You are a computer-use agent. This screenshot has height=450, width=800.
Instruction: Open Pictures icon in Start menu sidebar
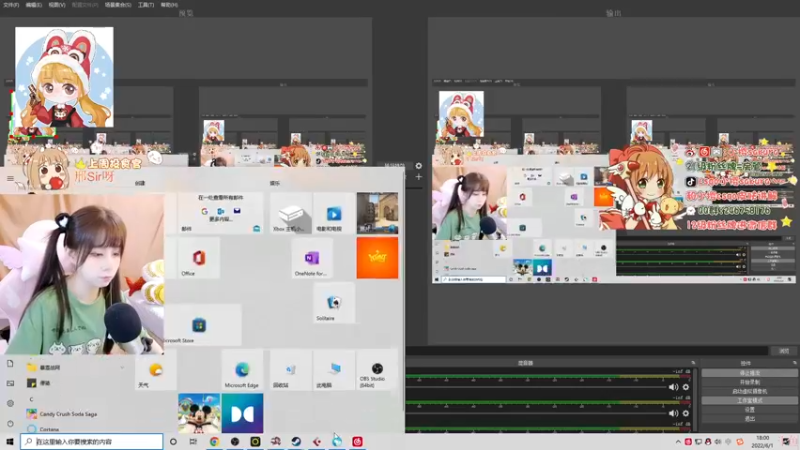(x=10, y=383)
